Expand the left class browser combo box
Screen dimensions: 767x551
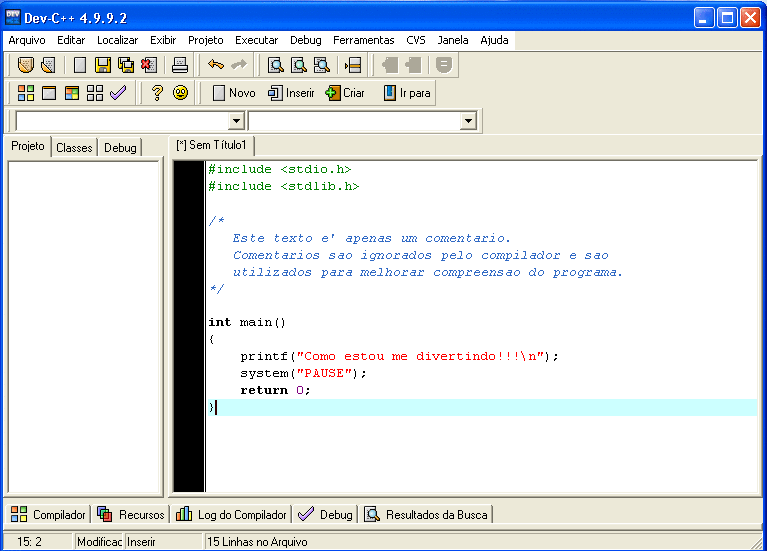(236, 121)
